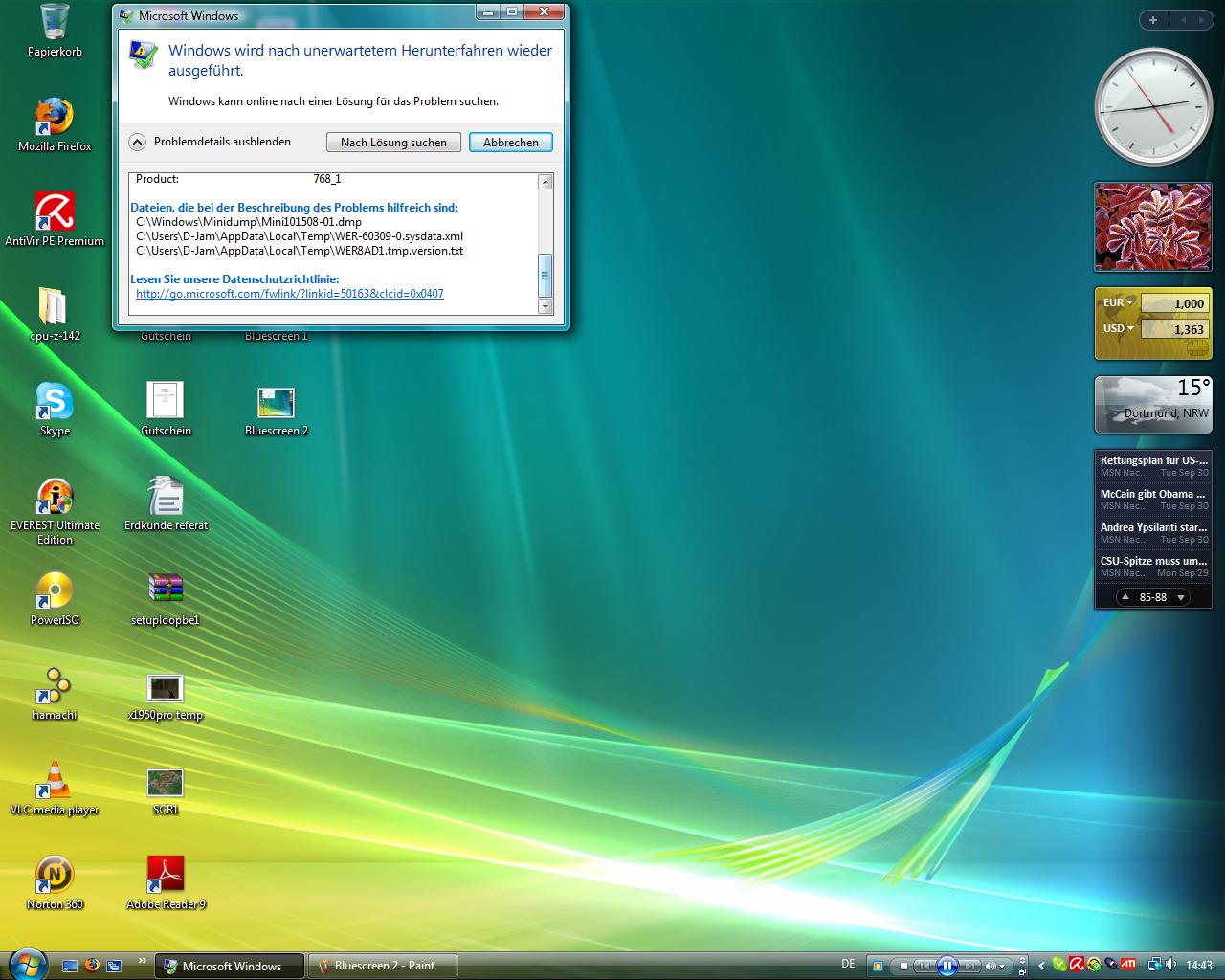Viewport: 1225px width, 980px height.
Task: Go to previous track in media toolbar
Action: click(924, 966)
